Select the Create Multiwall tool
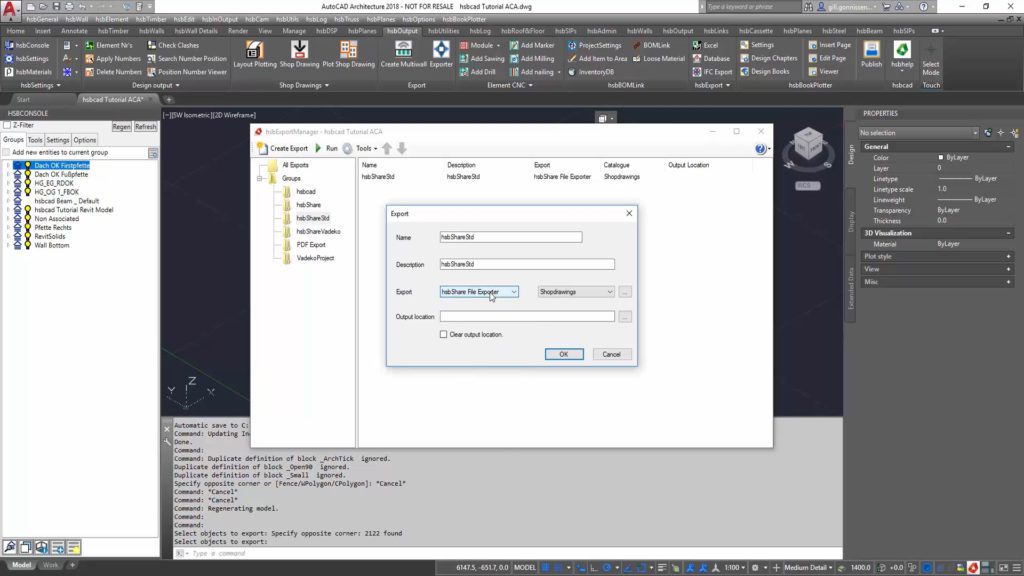Screen dimensions: 1024x576 [x=403, y=54]
